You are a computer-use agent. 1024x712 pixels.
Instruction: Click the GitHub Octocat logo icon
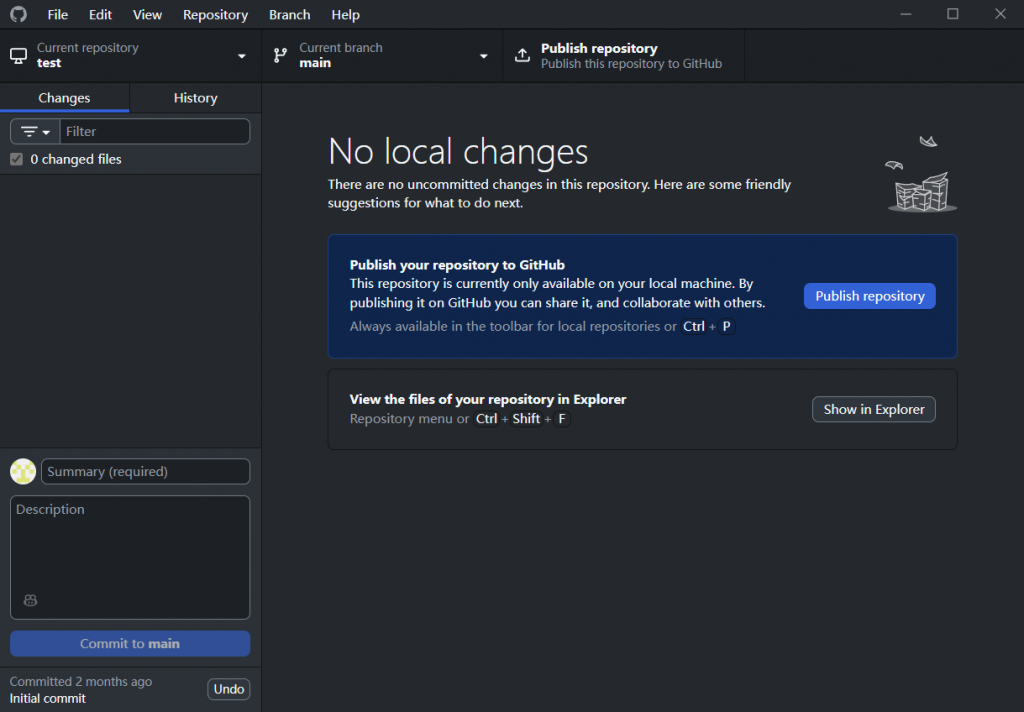click(18, 14)
